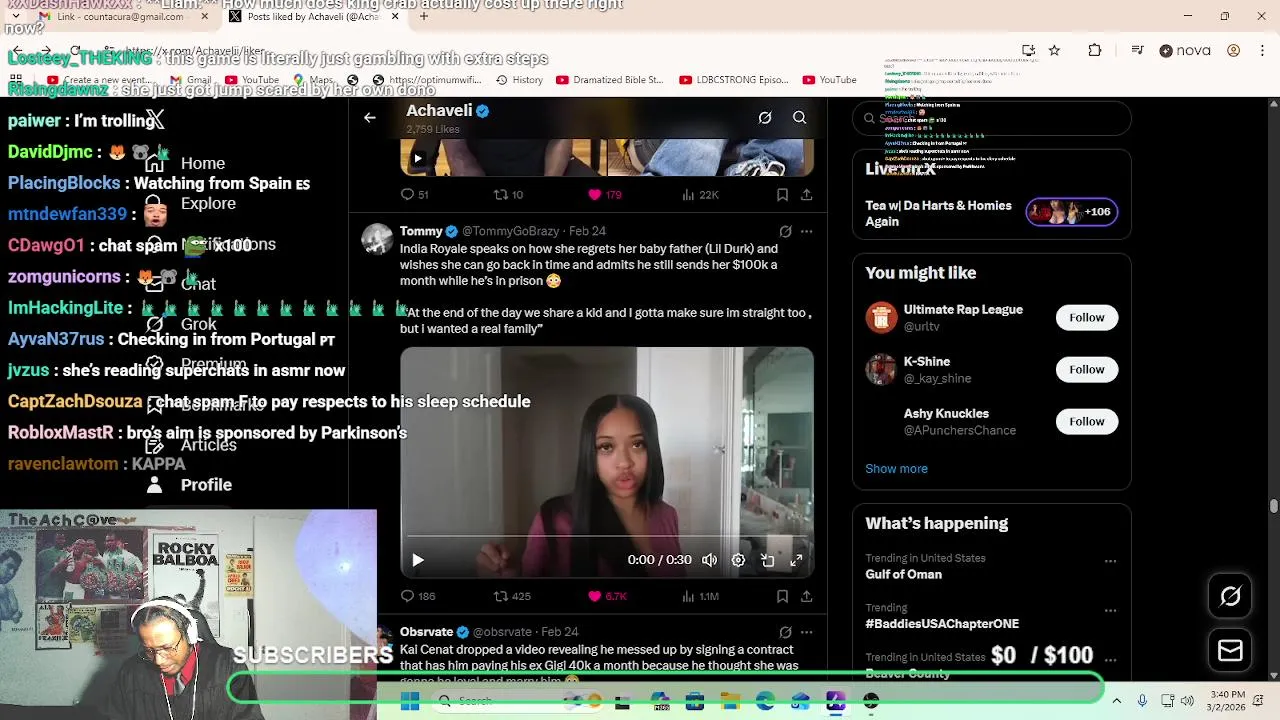Mute Tommy's video with speaker icon
Screen dimensions: 1280x720
click(x=709, y=560)
